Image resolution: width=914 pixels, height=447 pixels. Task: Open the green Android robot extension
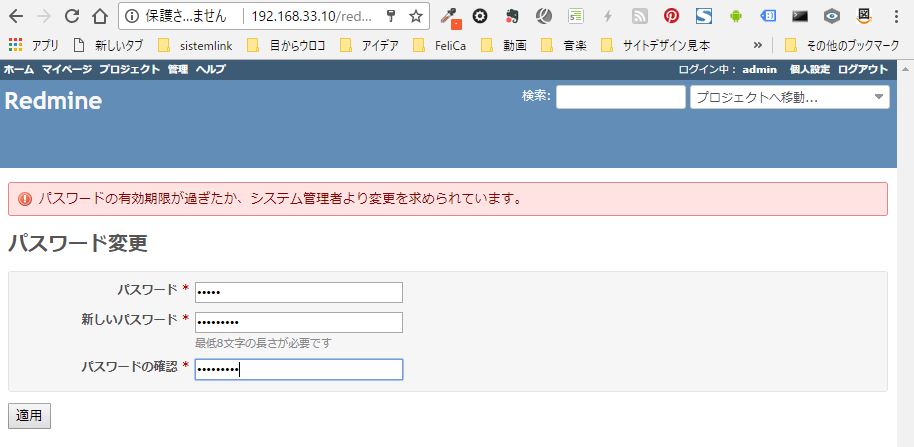(736, 16)
